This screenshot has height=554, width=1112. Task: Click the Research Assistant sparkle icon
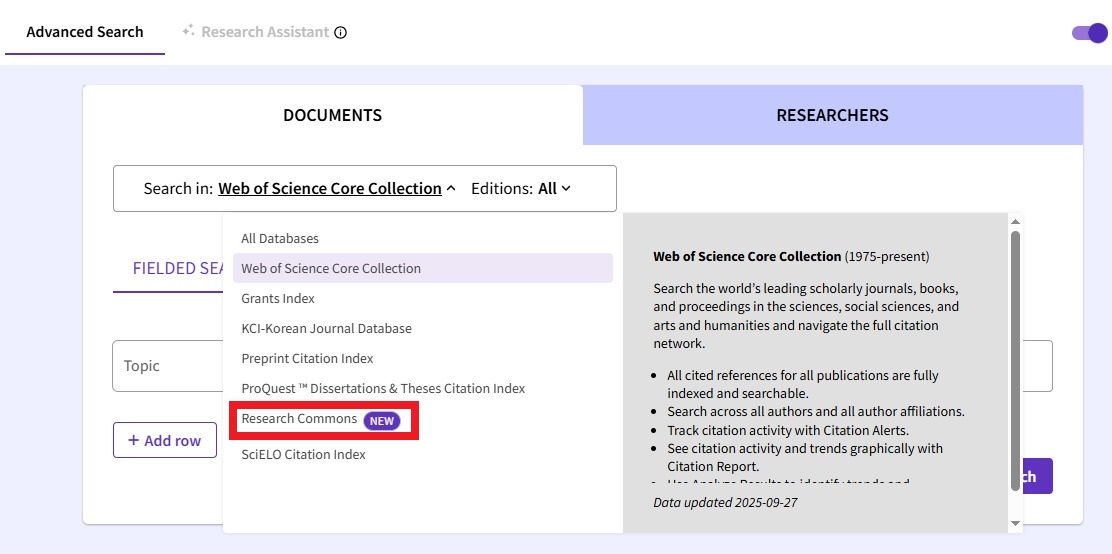coord(187,31)
